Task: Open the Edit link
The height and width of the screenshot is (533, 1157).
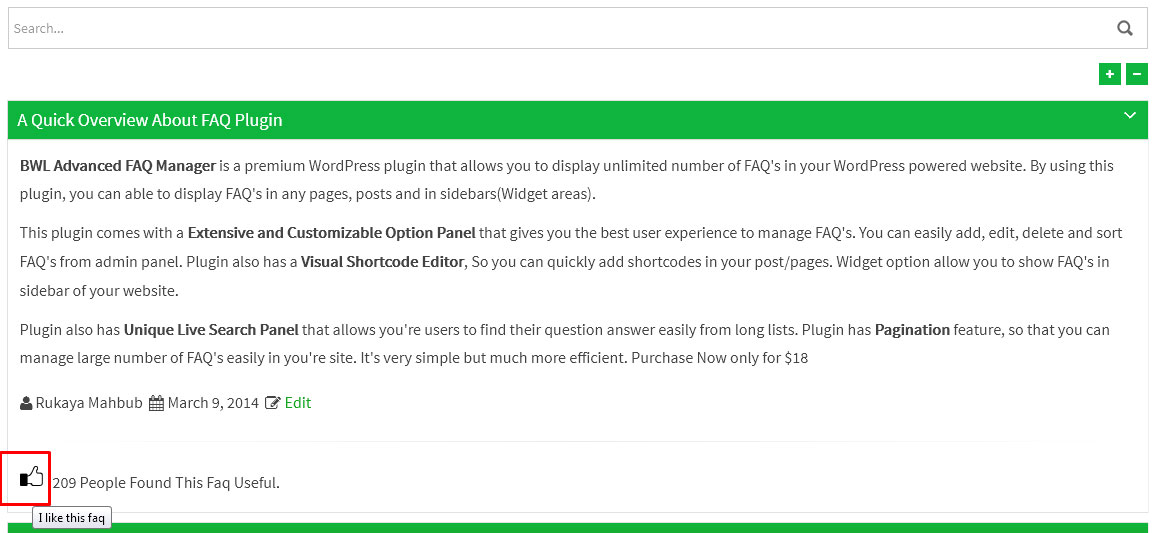Action: [x=298, y=403]
